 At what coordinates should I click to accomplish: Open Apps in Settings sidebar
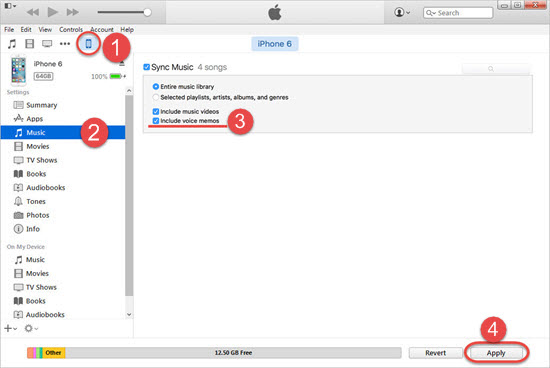point(34,119)
